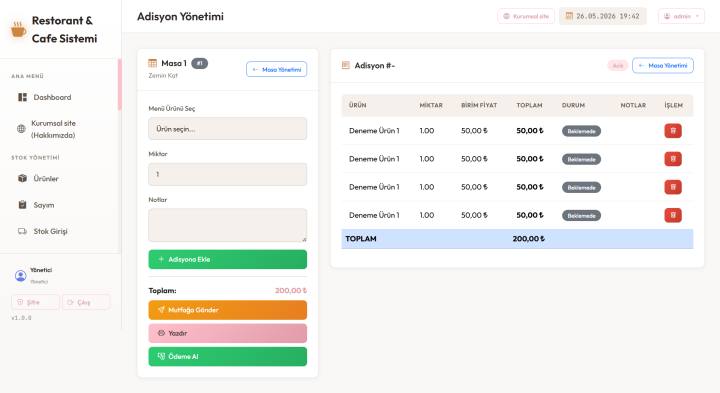
Task: Click the Adisyon receipt icon
Action: pyautogui.click(x=346, y=65)
